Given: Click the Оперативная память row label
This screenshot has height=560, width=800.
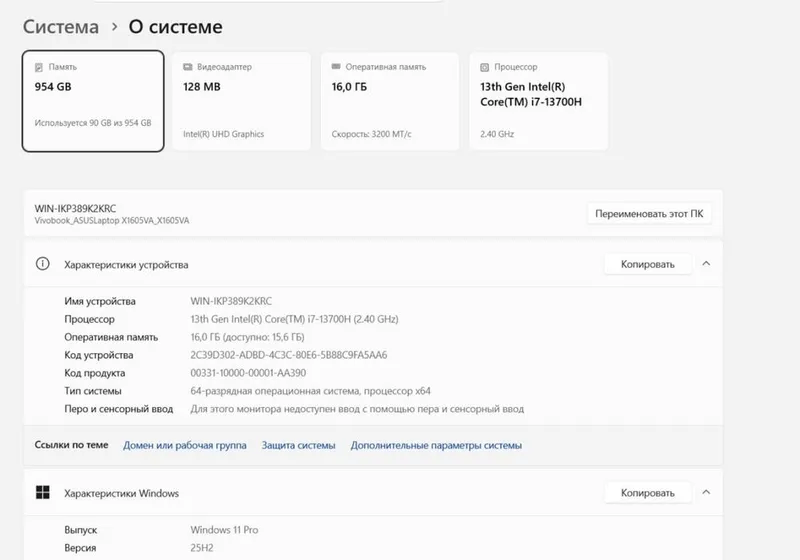Looking at the screenshot, I should (x=111, y=337).
